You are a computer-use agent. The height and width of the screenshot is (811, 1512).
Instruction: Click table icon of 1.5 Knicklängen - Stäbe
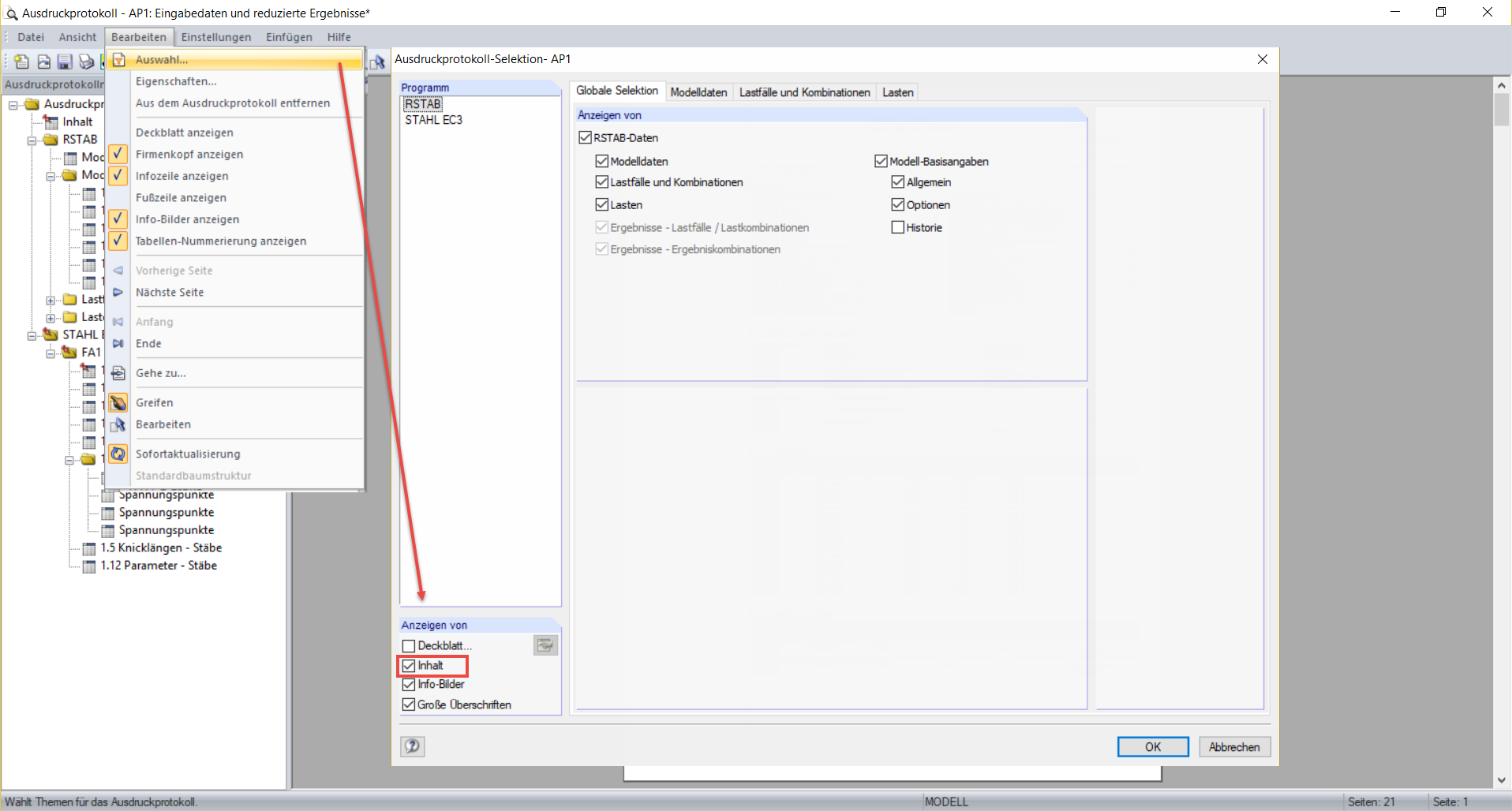pos(89,548)
